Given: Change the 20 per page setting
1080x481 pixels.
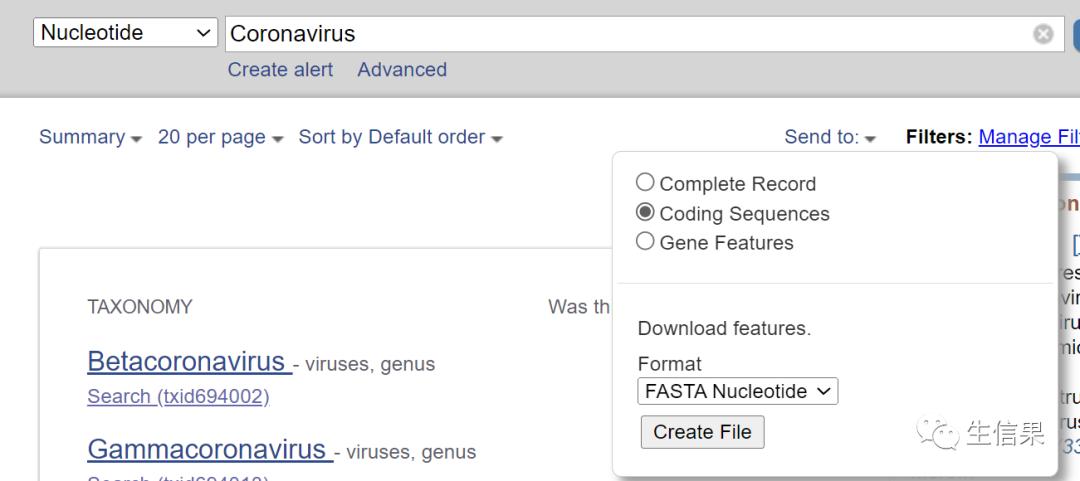Looking at the screenshot, I should [x=220, y=137].
